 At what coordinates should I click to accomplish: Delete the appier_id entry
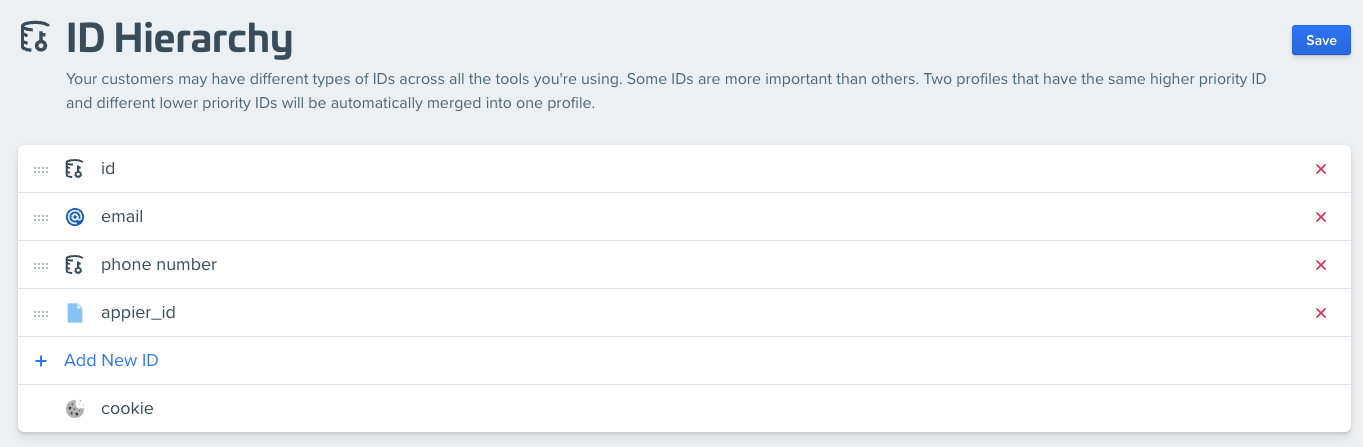point(1321,313)
